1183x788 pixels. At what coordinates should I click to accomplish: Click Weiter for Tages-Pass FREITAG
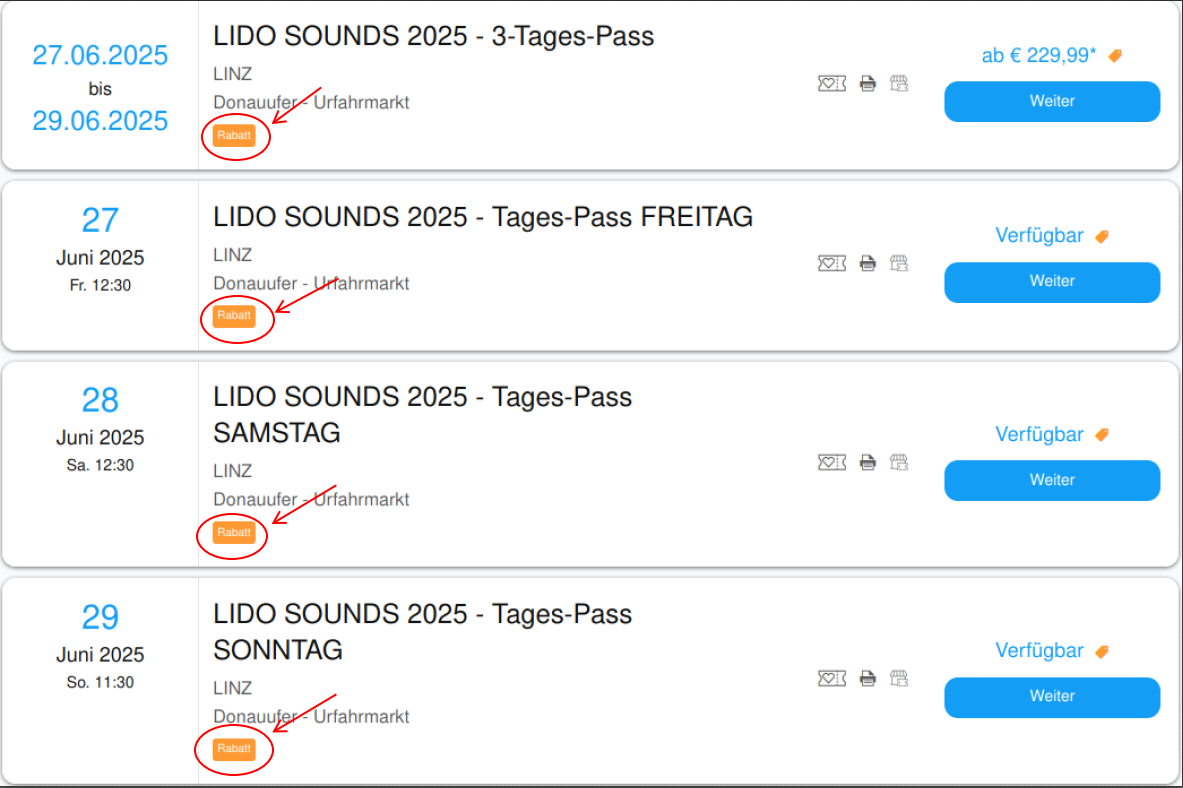point(1052,282)
